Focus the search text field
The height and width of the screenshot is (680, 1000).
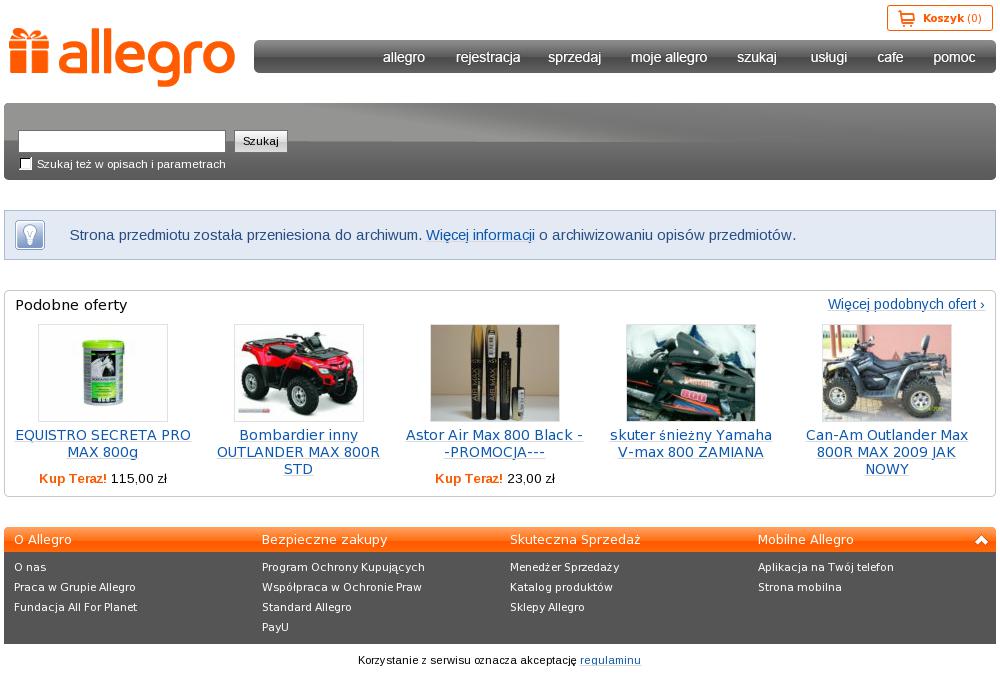click(122, 141)
